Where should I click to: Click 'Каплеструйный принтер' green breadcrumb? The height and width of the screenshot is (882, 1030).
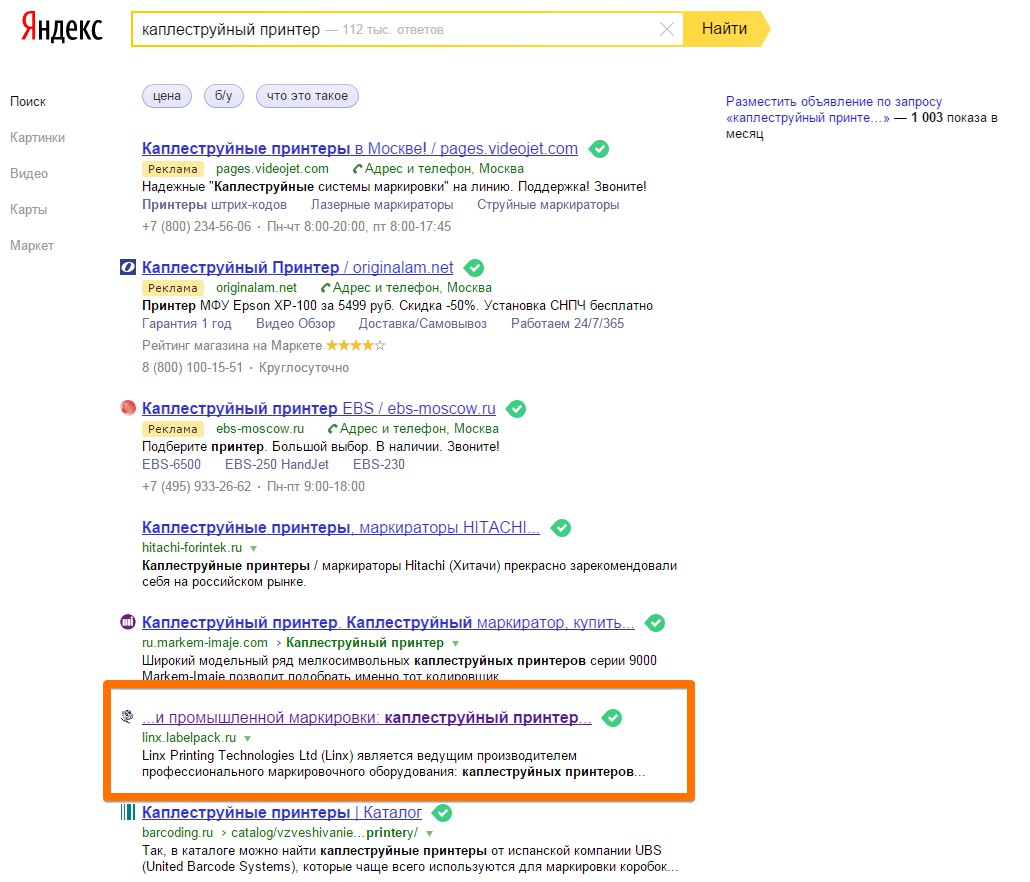(x=365, y=643)
